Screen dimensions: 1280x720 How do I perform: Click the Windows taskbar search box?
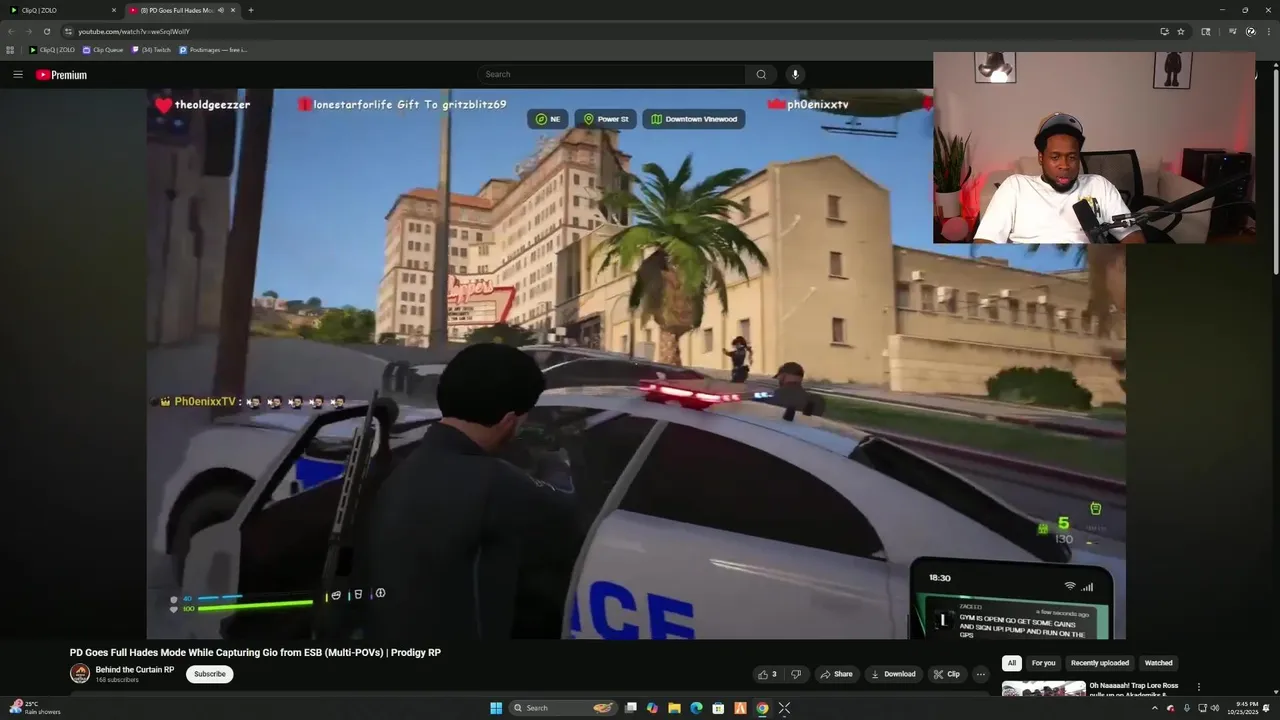(564, 708)
